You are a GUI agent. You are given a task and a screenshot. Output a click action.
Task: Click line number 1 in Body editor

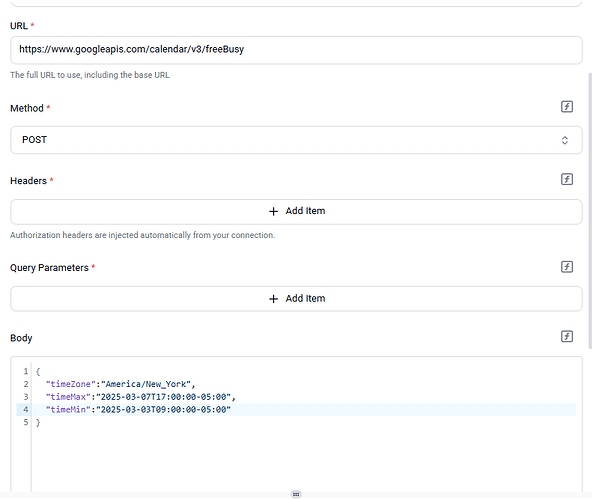point(26,371)
